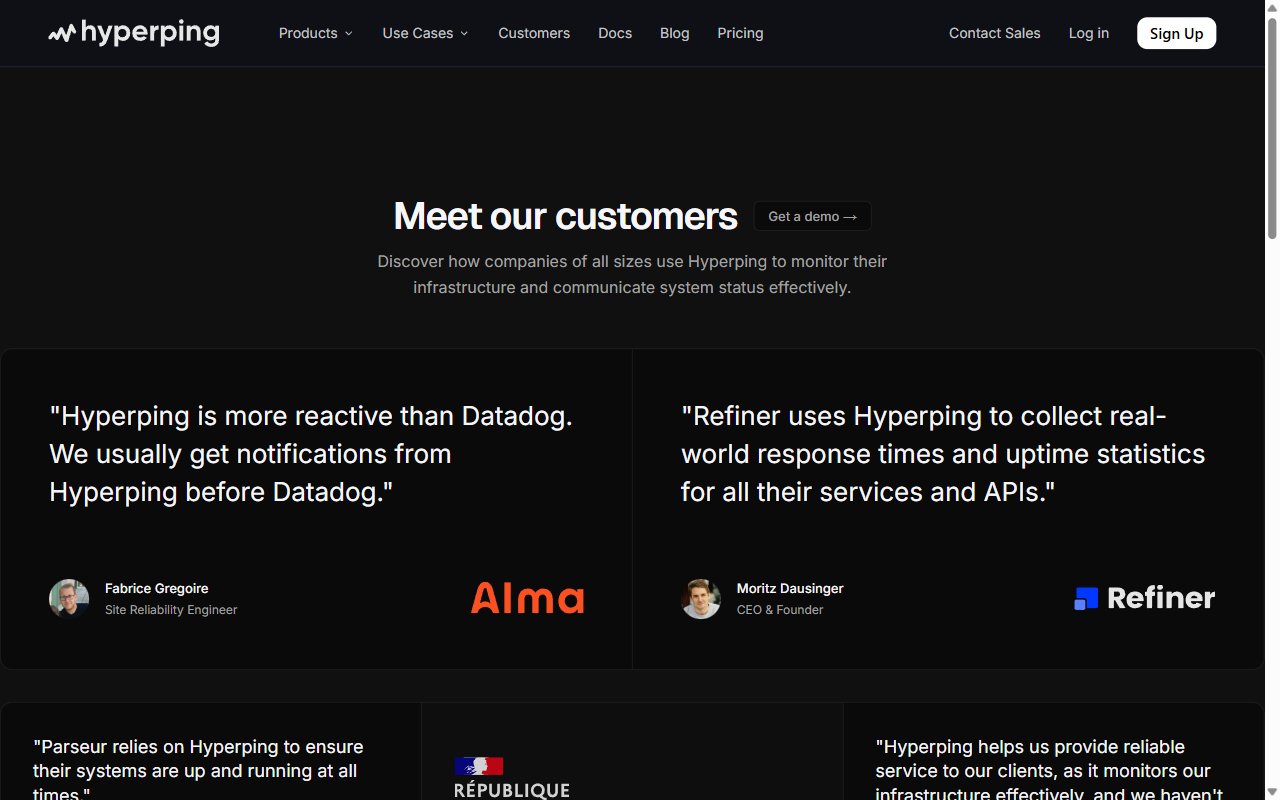Click the Hyperping logo in the header
Viewport: 1280px width, 800px height.
pyautogui.click(x=134, y=33)
